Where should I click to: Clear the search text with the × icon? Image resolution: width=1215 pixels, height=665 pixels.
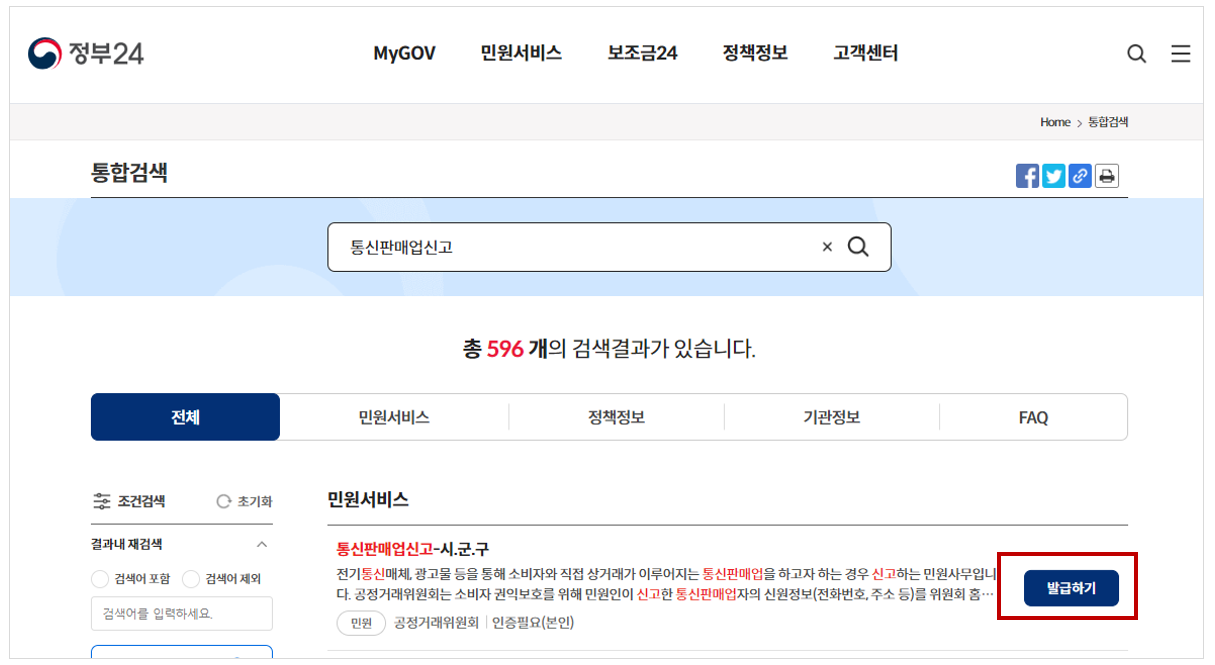click(826, 246)
